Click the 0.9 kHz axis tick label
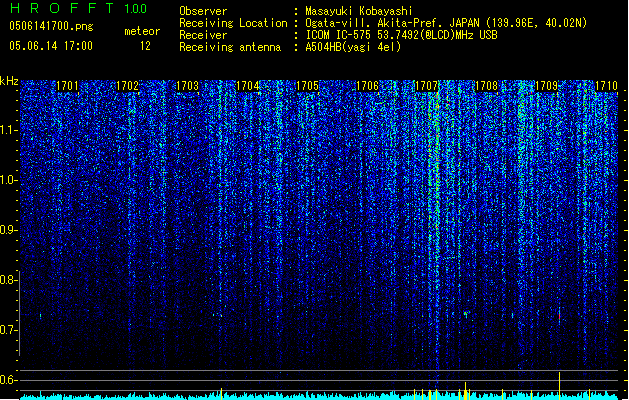 (x=8, y=230)
